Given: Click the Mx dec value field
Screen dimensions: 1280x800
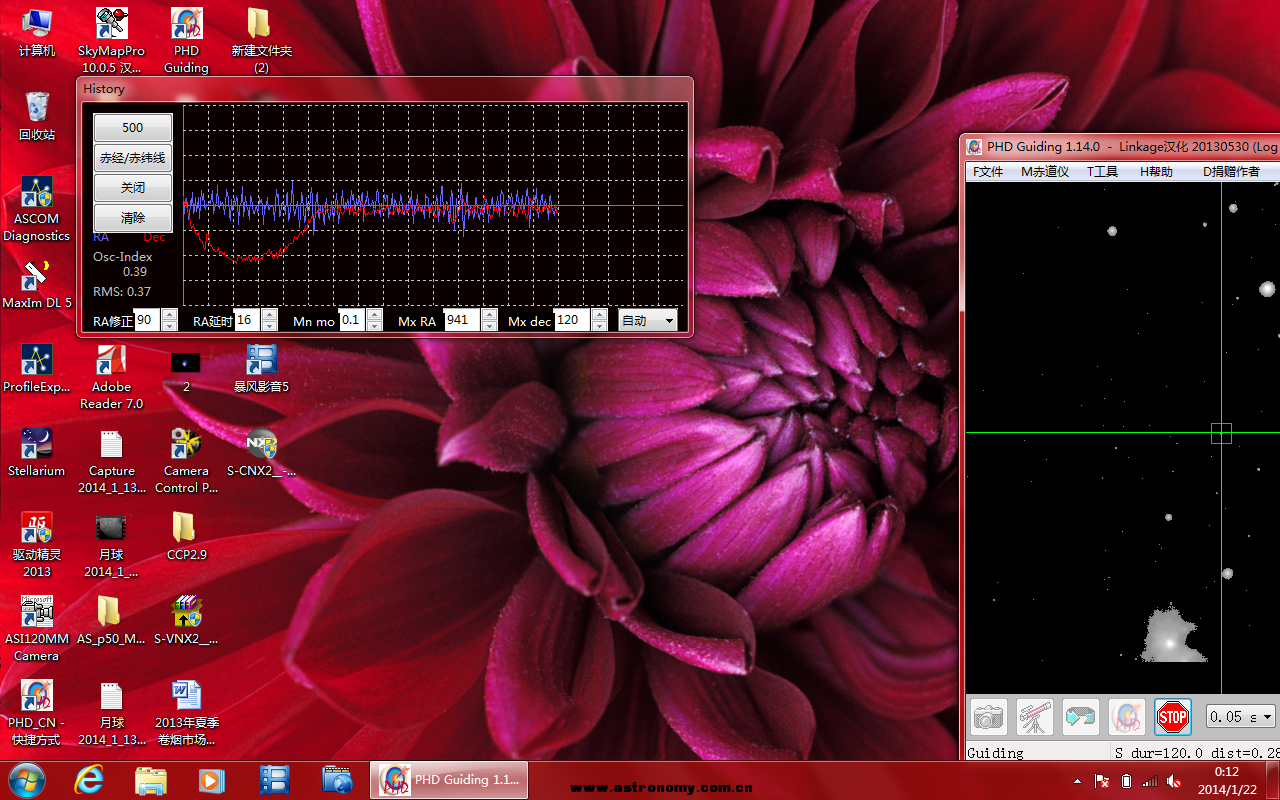Looking at the screenshot, I should click(x=572, y=320).
